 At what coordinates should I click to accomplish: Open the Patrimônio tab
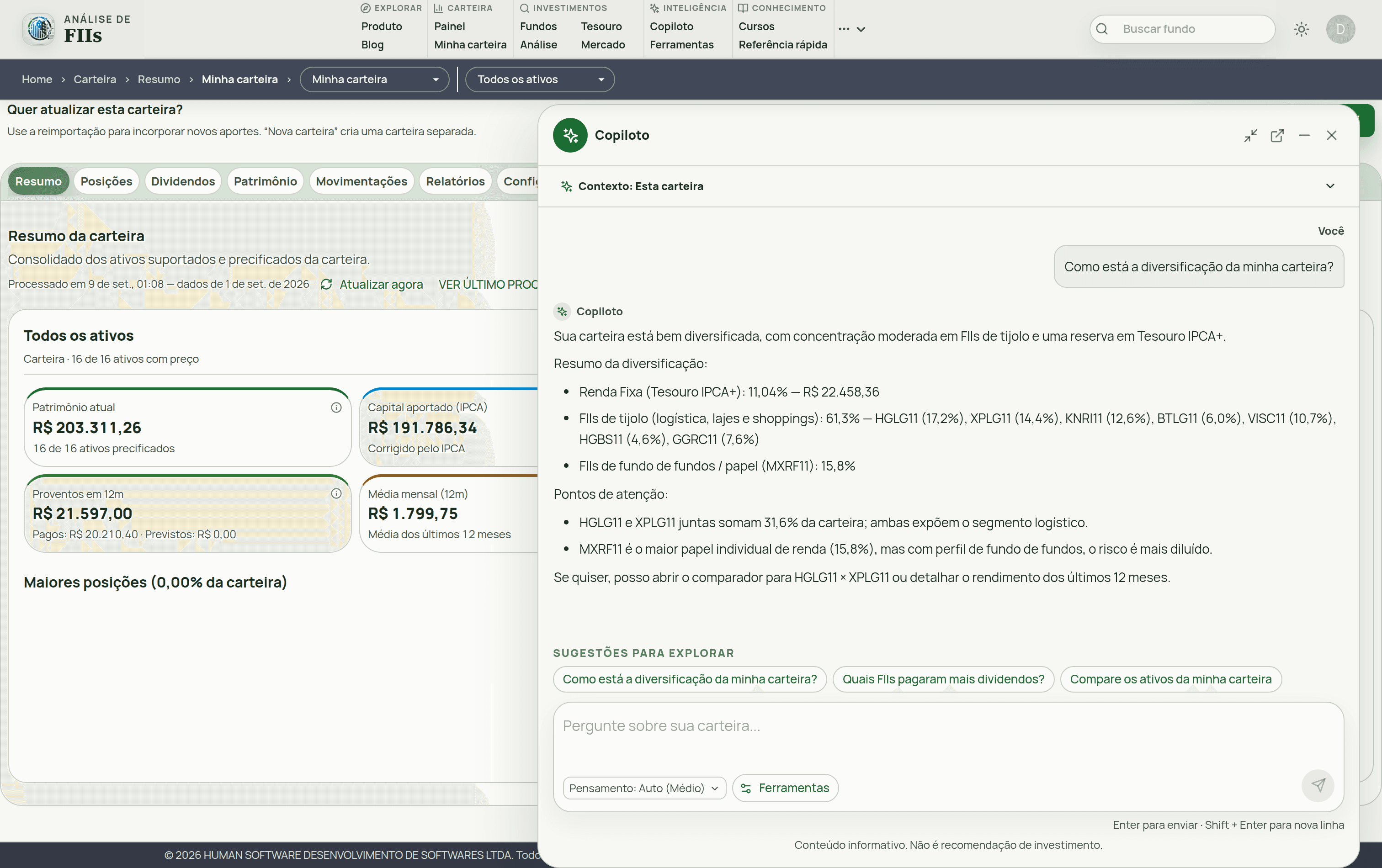pos(265,181)
